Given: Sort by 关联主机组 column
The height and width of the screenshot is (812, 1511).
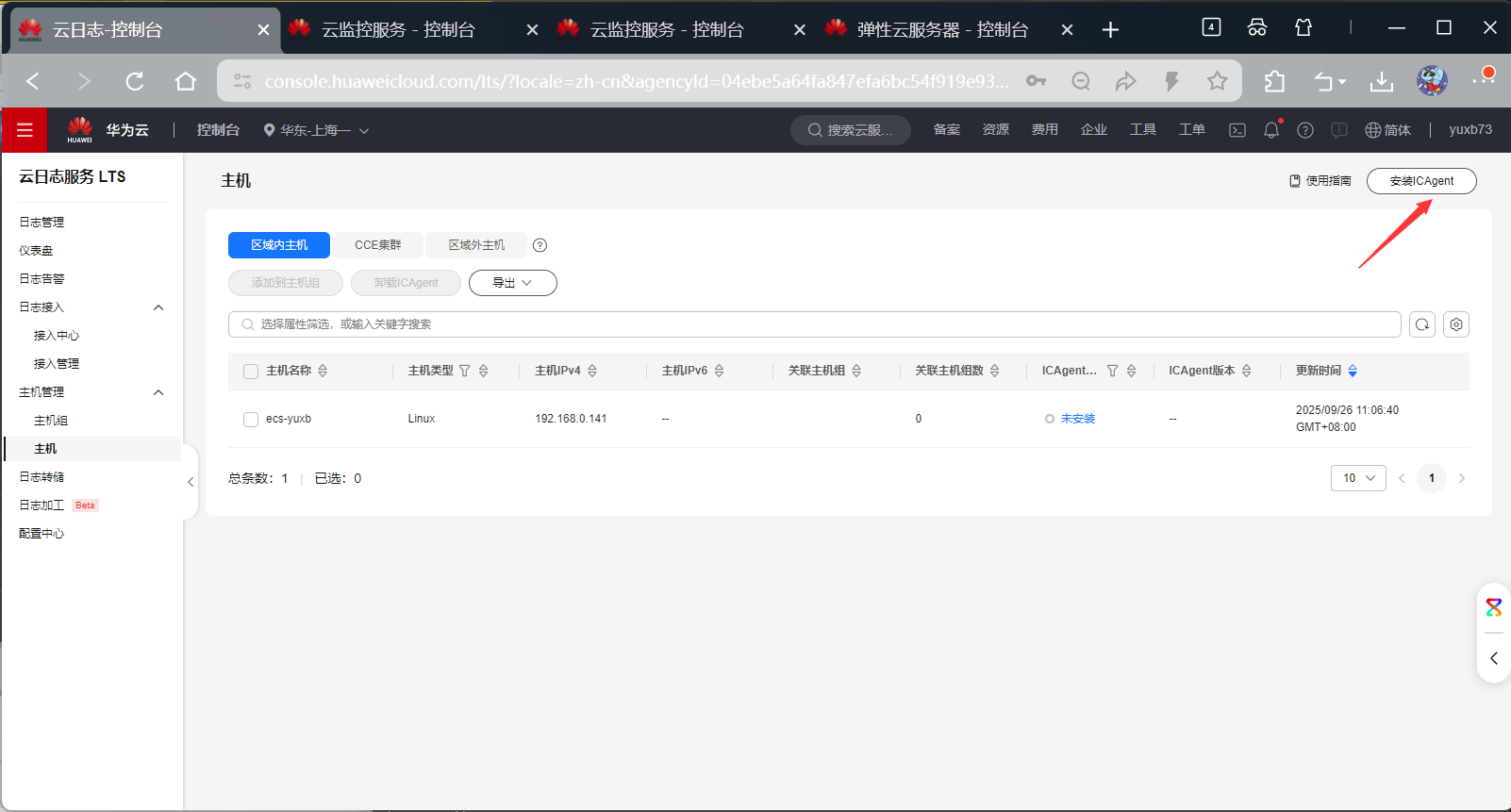Looking at the screenshot, I should tap(856, 371).
